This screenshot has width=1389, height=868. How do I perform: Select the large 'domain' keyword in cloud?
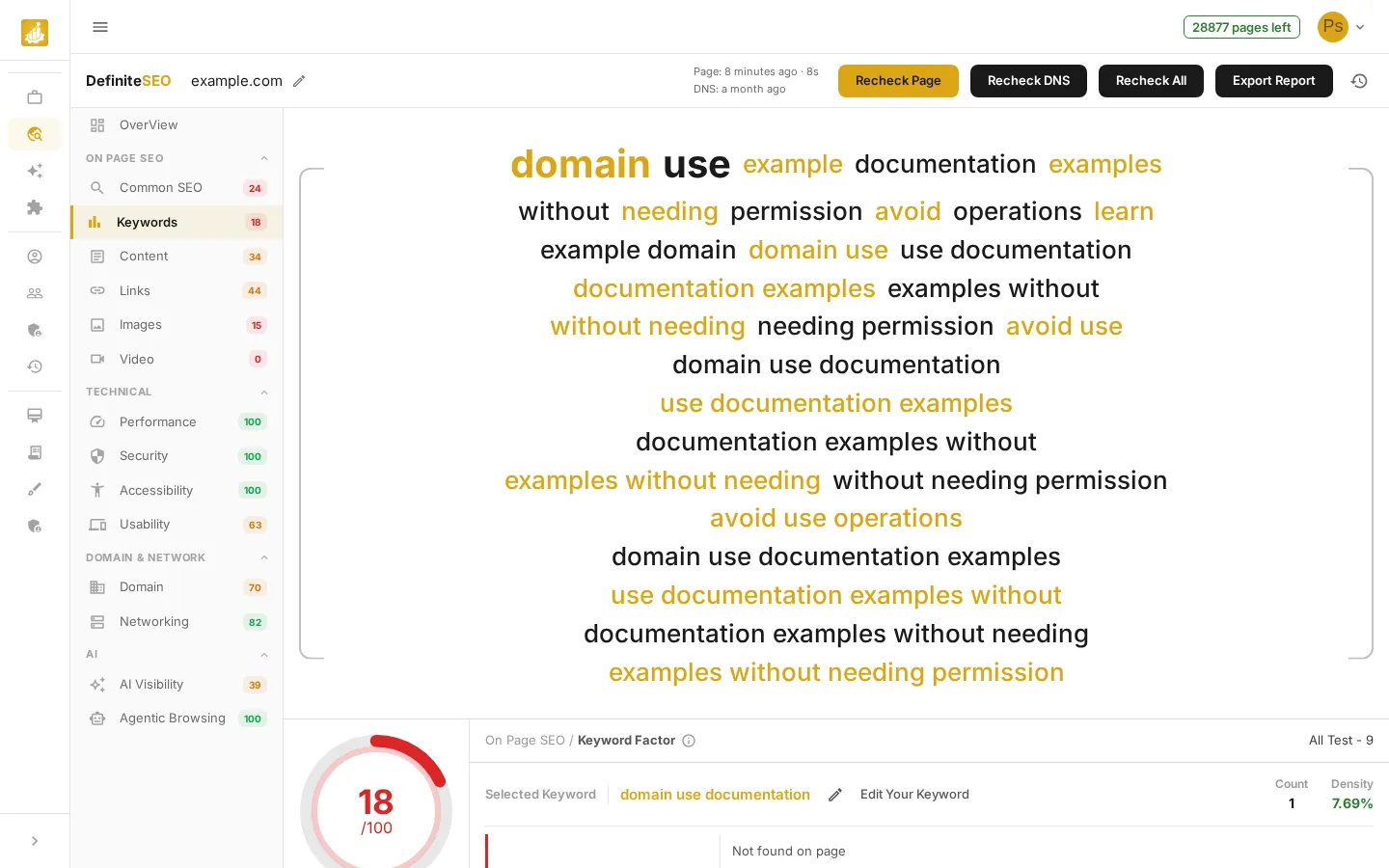pos(581,164)
